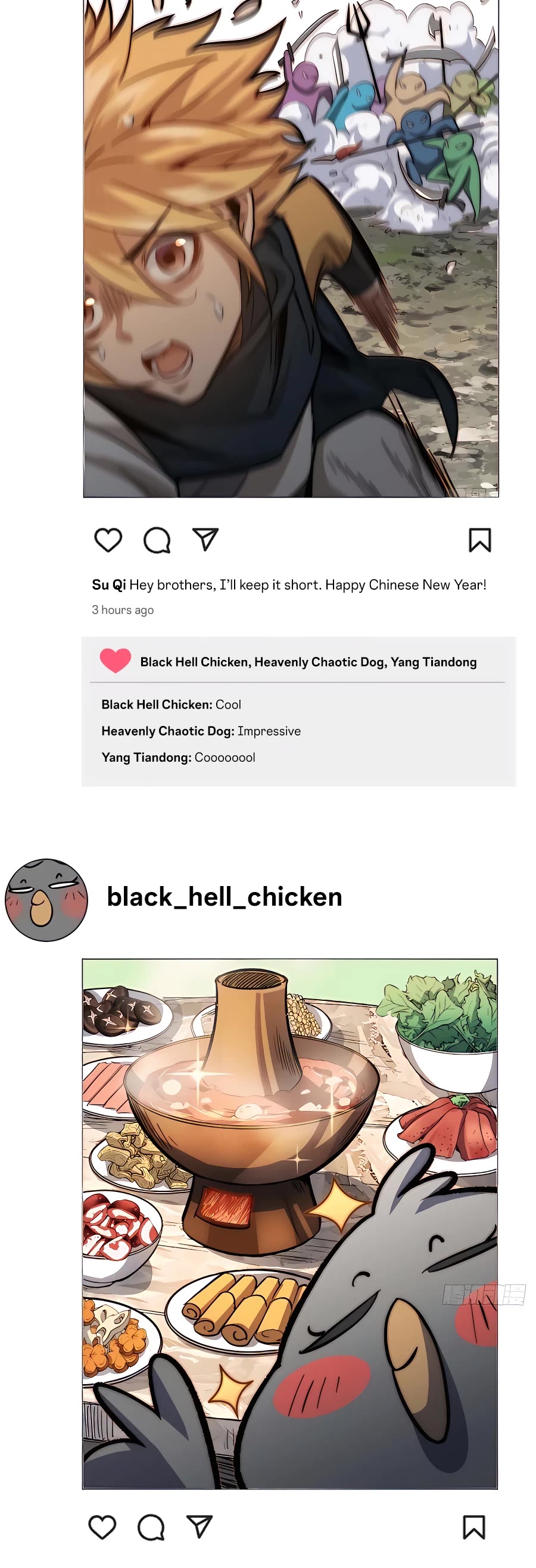This screenshot has height=1568, width=536.
Task: Open comments on Su Qi's post
Action: pyautogui.click(x=157, y=540)
